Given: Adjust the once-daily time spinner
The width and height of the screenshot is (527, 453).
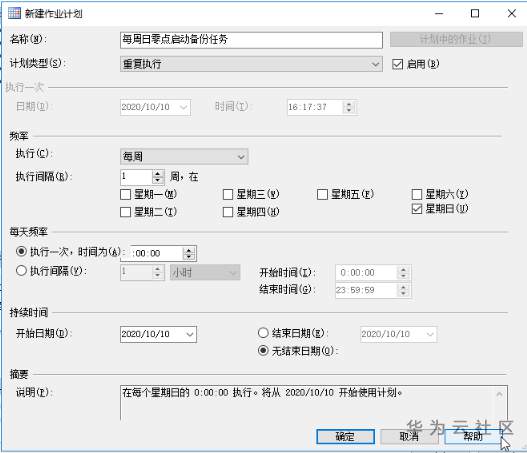Looking at the screenshot, I should click(189, 253).
